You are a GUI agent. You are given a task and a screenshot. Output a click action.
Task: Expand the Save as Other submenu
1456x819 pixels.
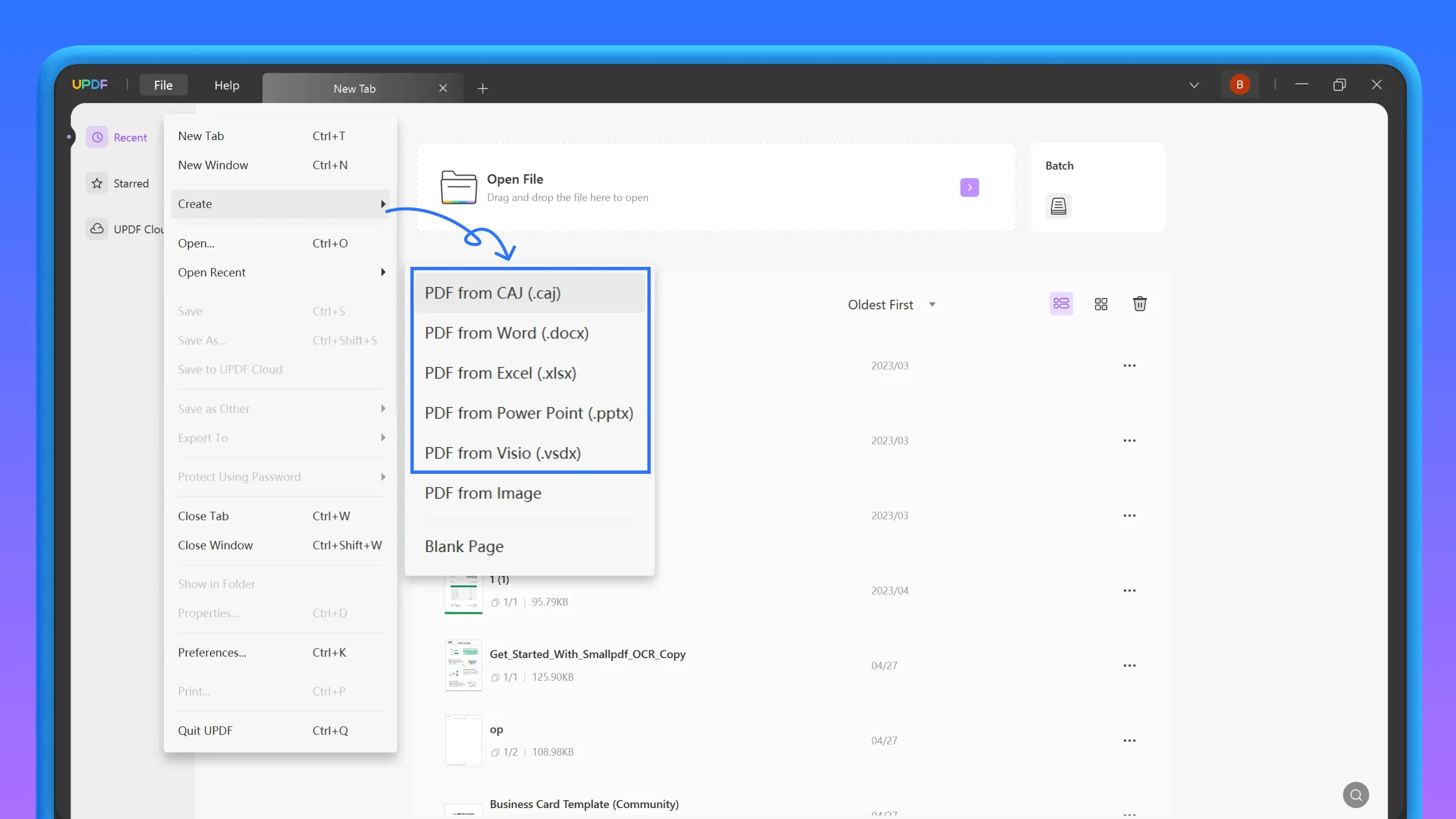(214, 408)
